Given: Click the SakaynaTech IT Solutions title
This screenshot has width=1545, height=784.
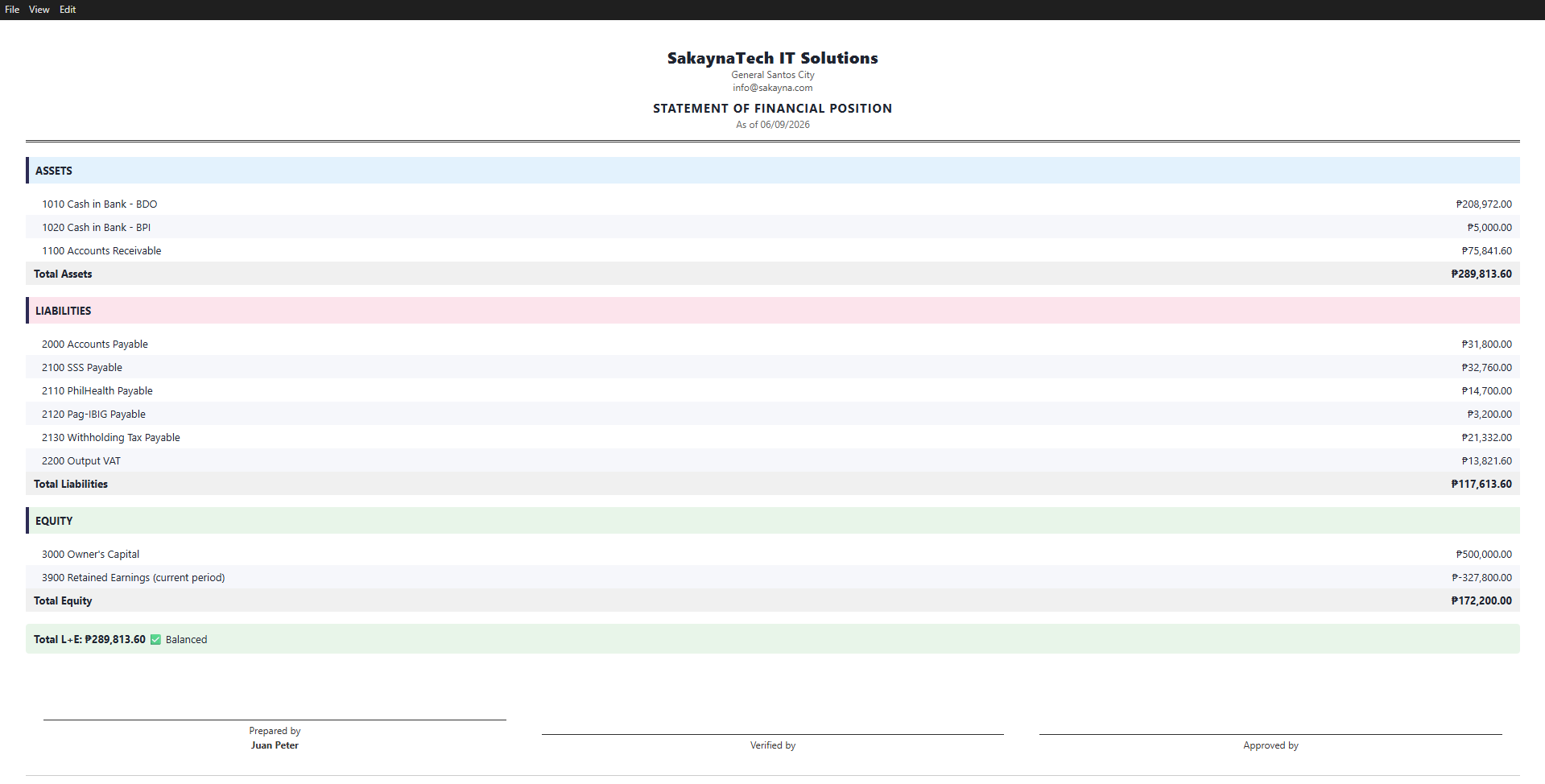Looking at the screenshot, I should (773, 58).
